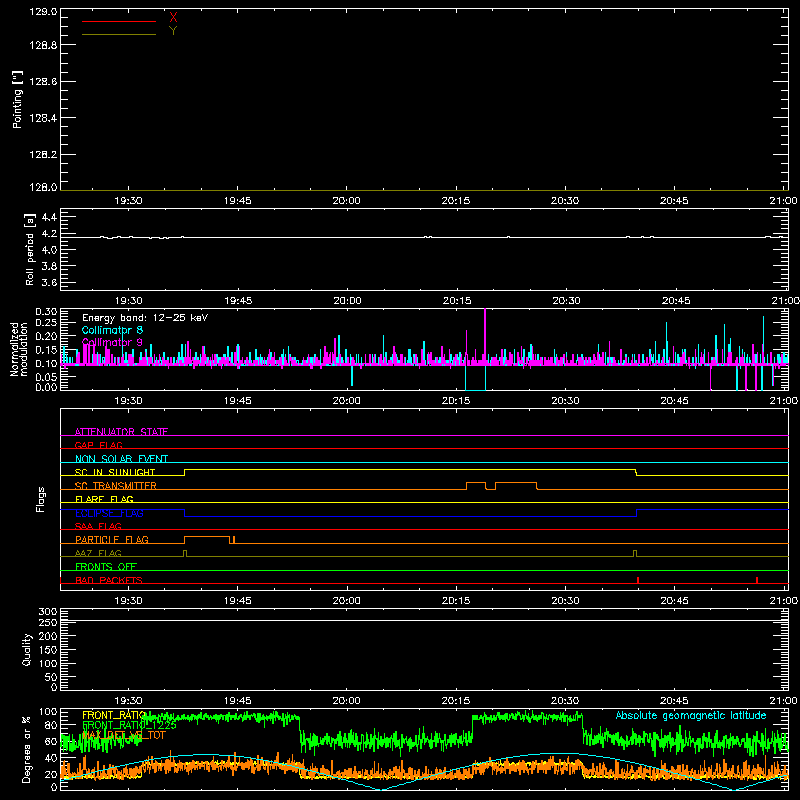The width and height of the screenshot is (800, 800).
Task: Click '20:30' under the Roll period panel
Action: (x=566, y=301)
